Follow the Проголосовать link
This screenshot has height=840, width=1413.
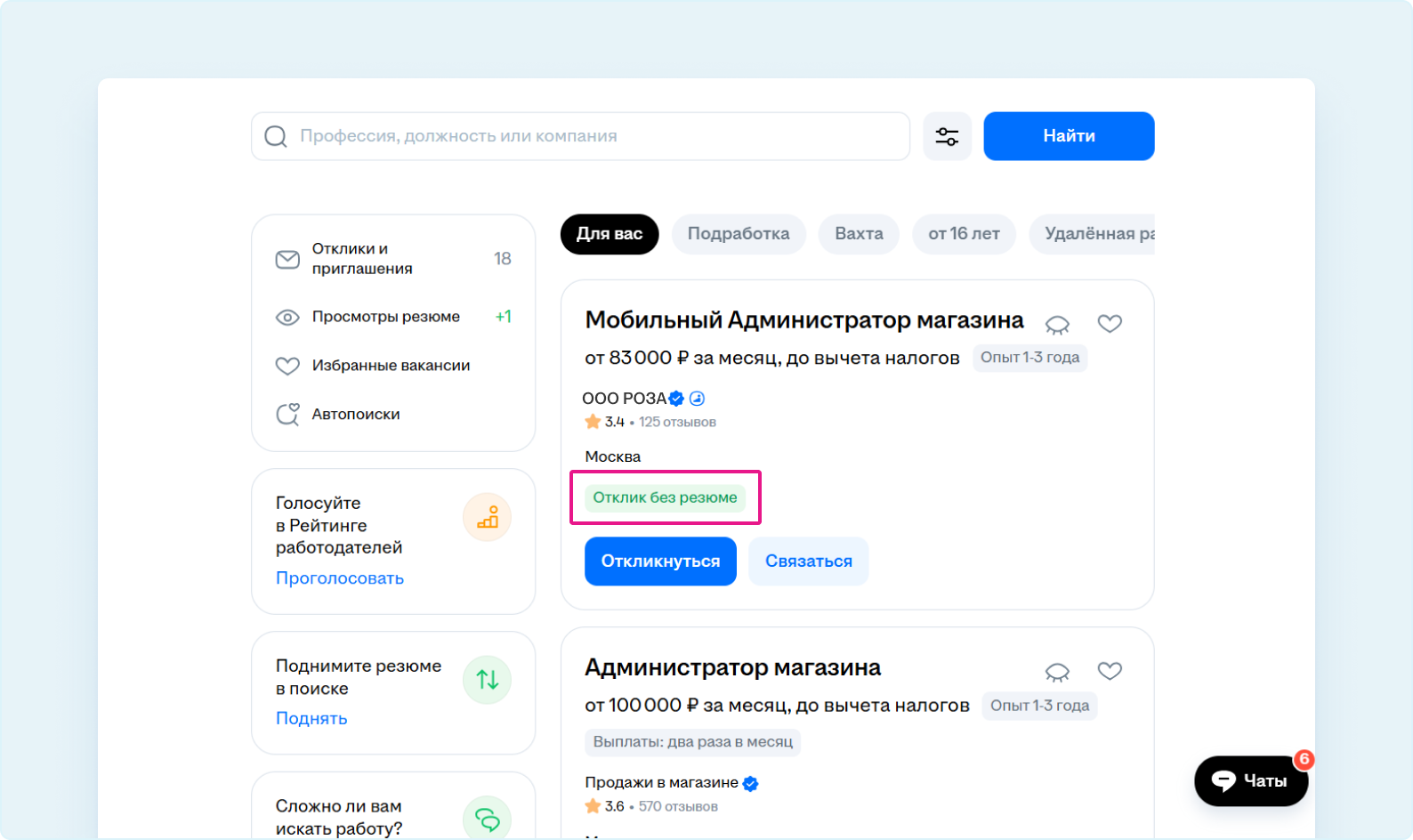click(x=339, y=578)
